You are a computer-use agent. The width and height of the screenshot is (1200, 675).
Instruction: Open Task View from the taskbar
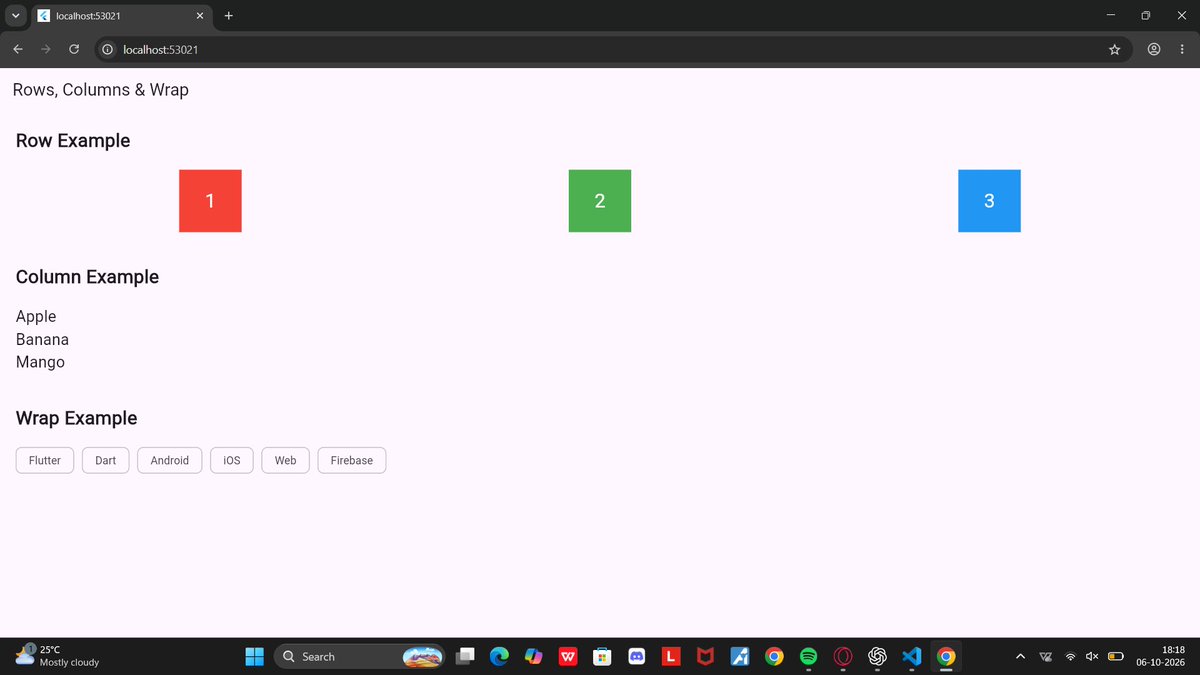coord(465,656)
